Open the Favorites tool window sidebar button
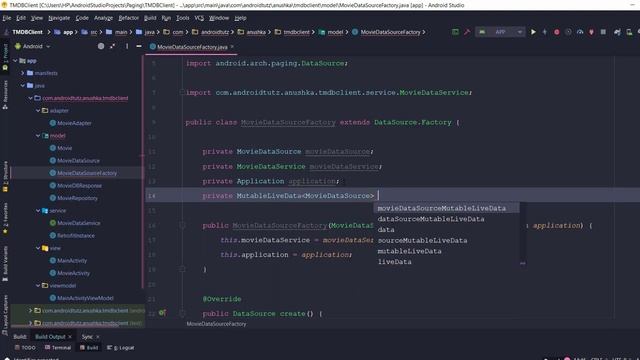Screen dimensions: 640x360 point(5,218)
